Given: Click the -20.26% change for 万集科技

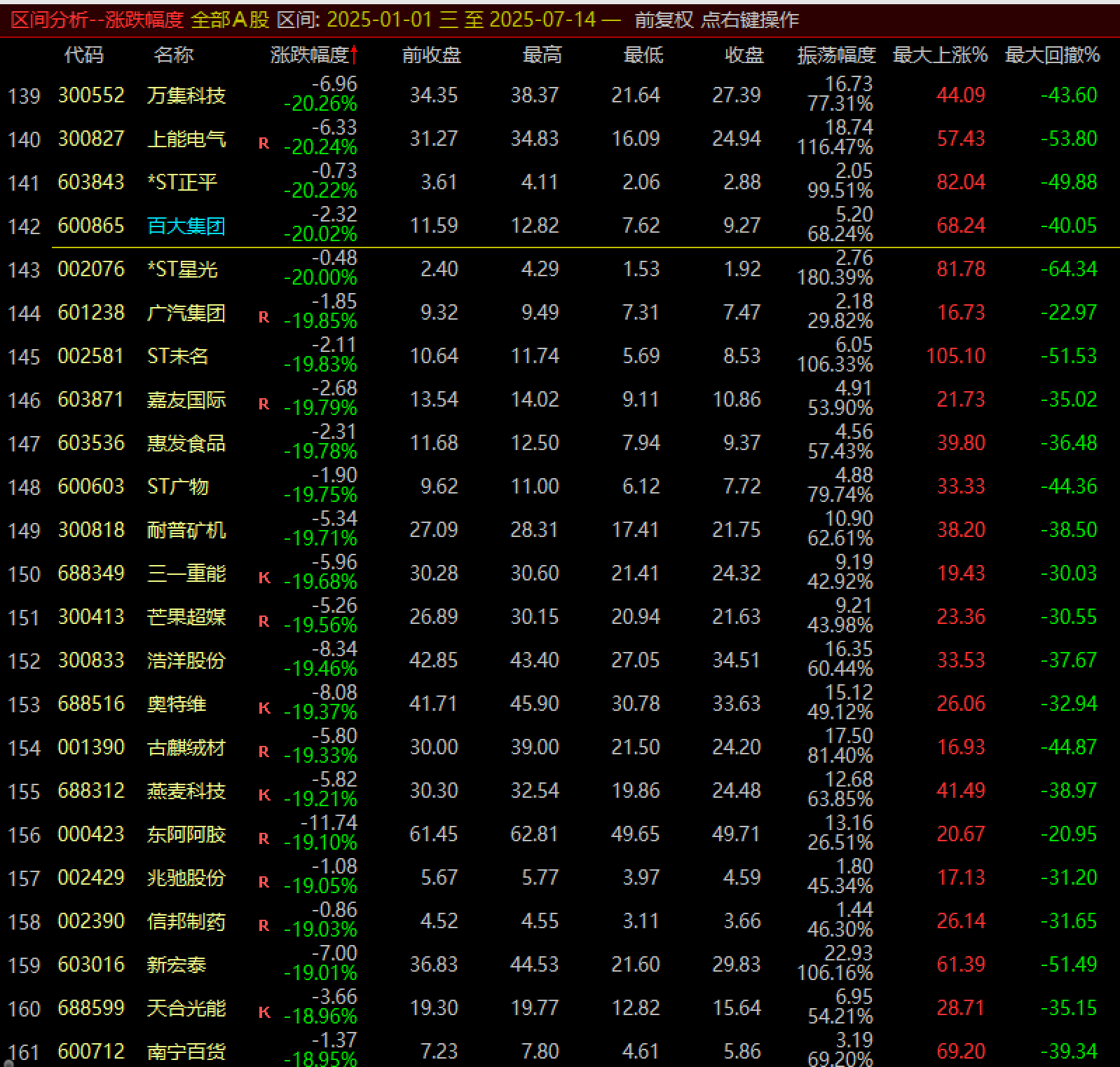Looking at the screenshot, I should [x=320, y=104].
